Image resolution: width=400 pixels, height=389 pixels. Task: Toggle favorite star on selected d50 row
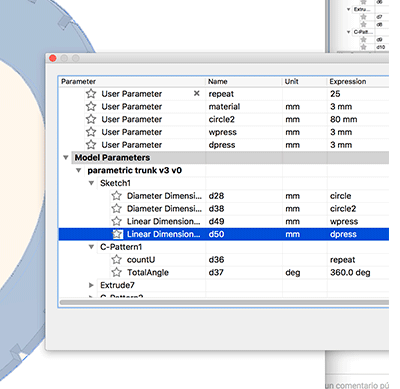(x=117, y=234)
